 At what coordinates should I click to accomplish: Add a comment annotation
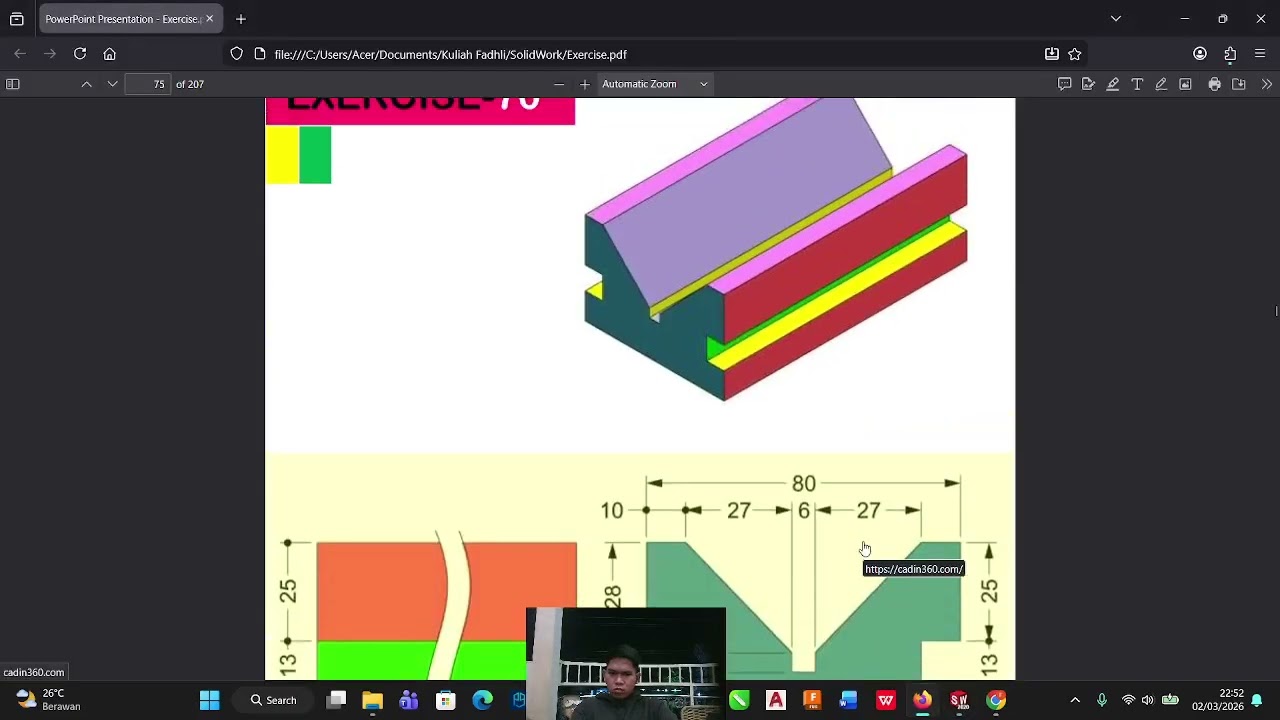[1064, 84]
